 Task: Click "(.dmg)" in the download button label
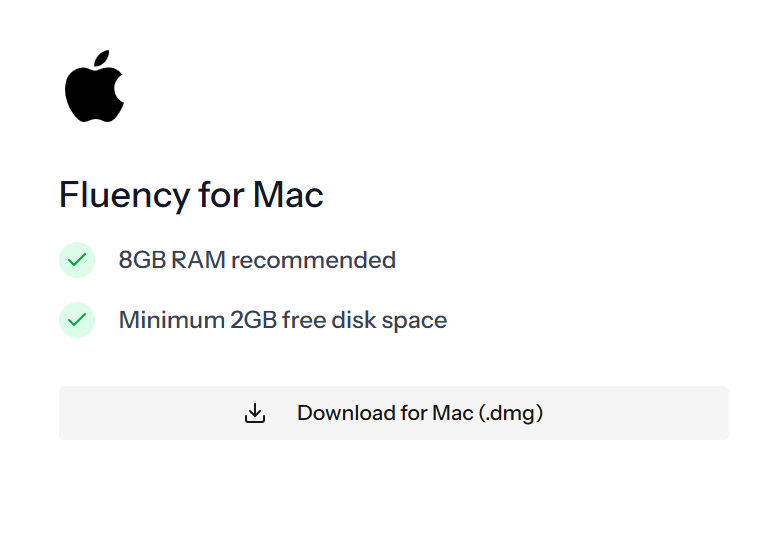510,414
